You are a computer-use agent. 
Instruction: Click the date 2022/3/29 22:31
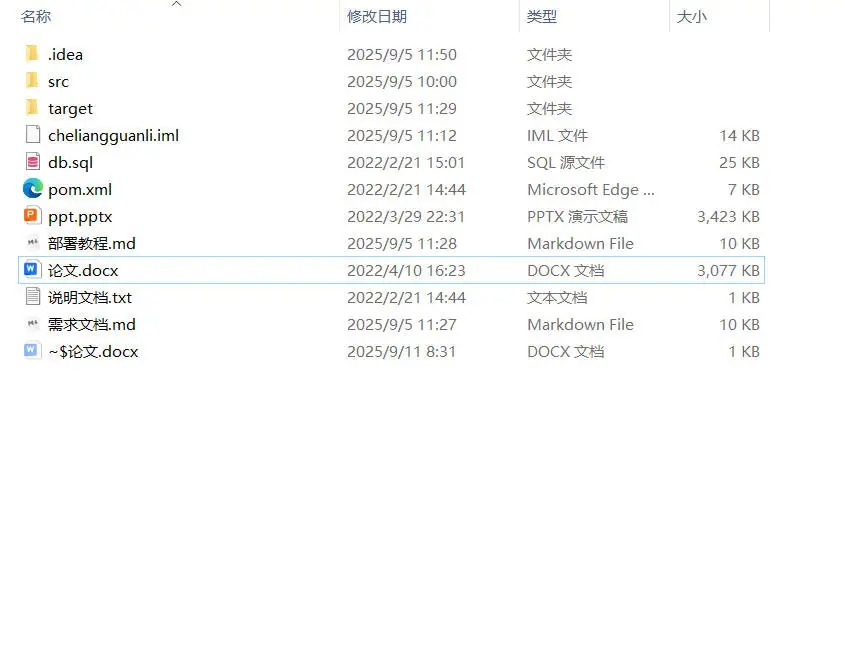(x=406, y=216)
